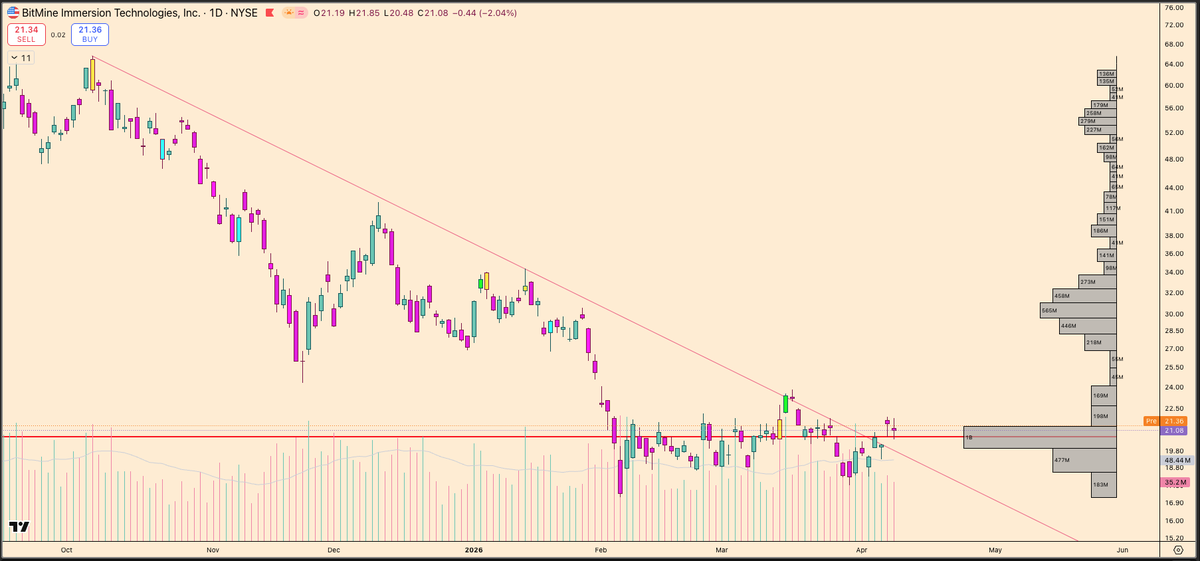Click the C21.08 close price value
Viewport: 1200px width, 561px height.
click(x=435, y=14)
